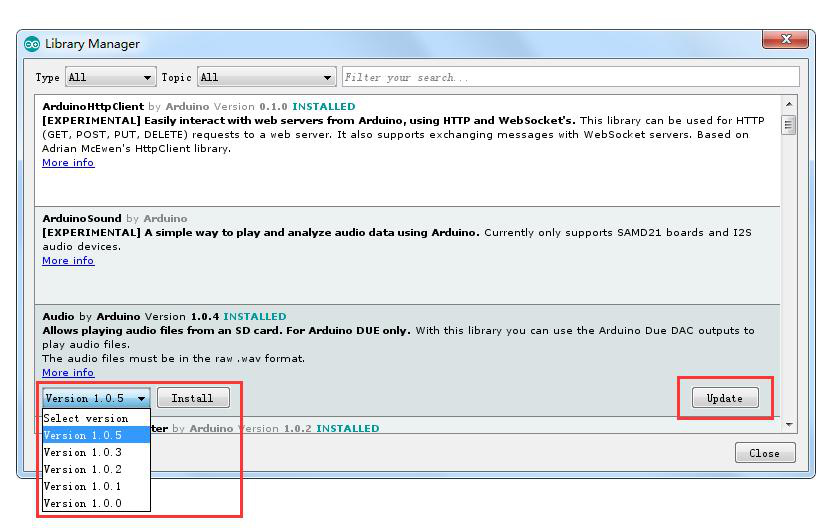Click the Library Manager window title

(92, 44)
